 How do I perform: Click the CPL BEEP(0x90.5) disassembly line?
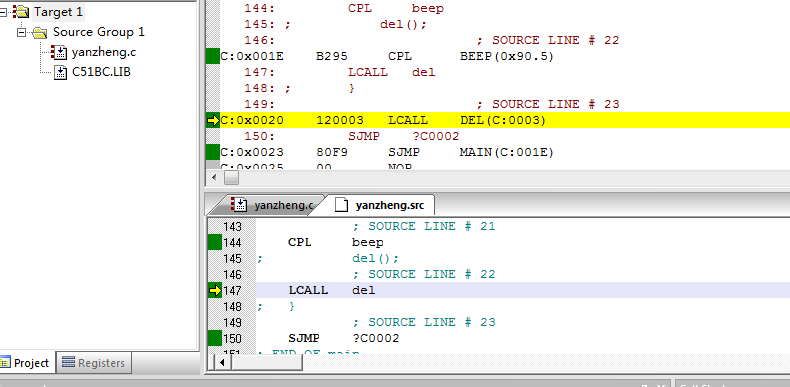387,56
